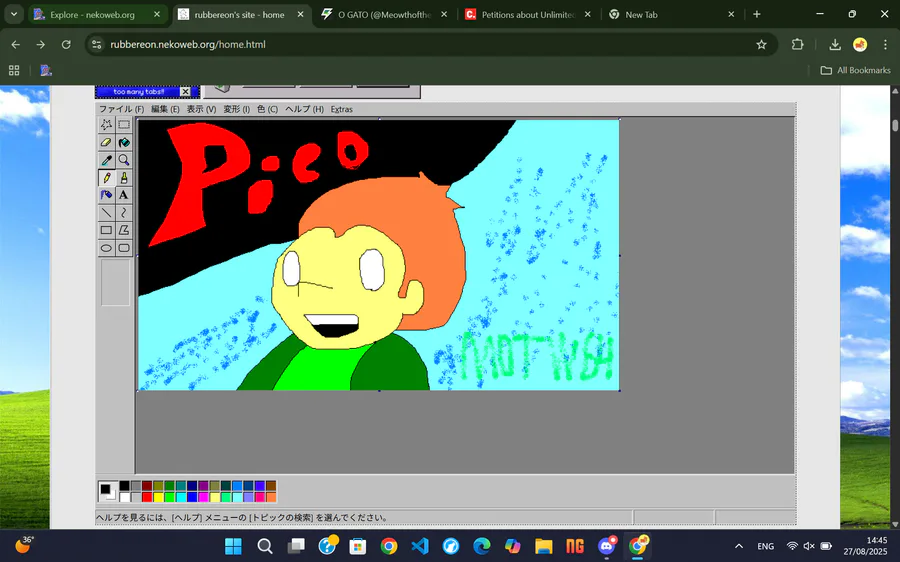This screenshot has width=900, height=562.
Task: Open the Chrome profile avatar
Action: click(x=860, y=44)
